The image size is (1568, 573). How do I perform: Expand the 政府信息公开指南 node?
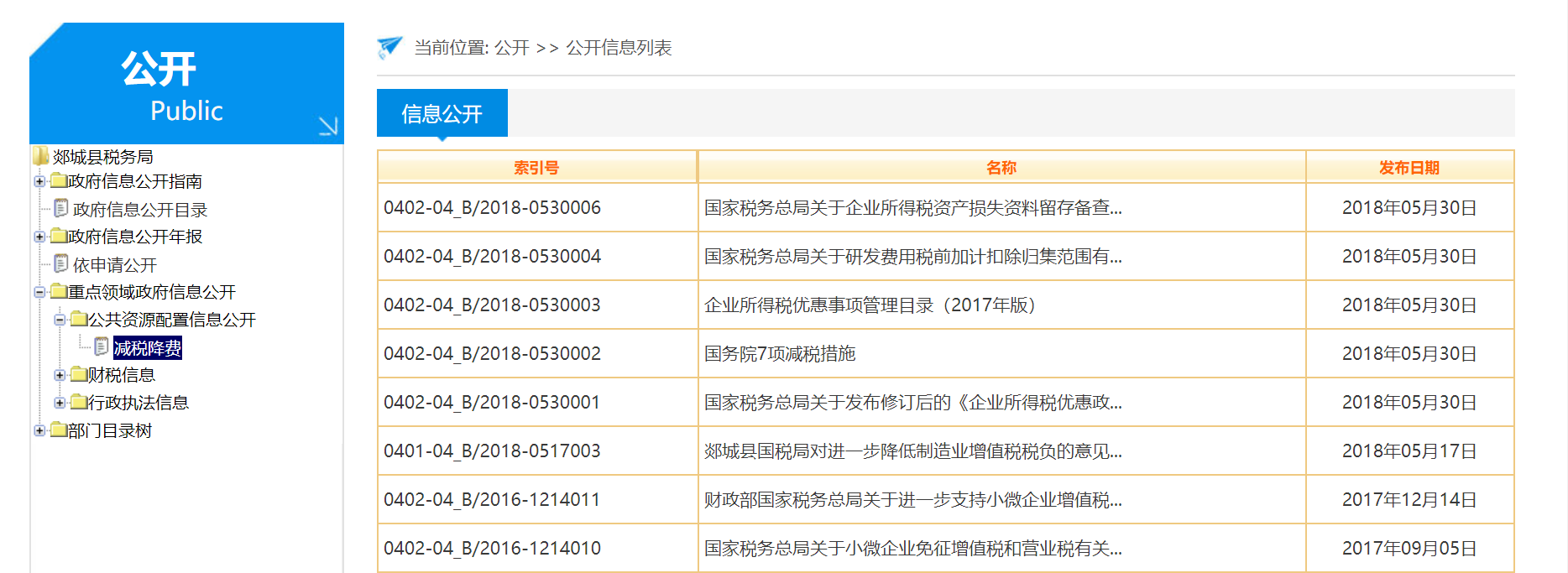coord(39,181)
